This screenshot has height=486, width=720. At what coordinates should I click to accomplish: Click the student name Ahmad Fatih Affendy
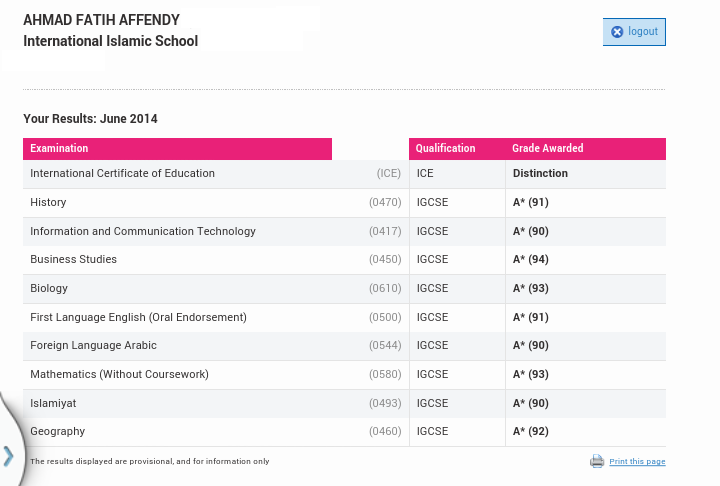(101, 21)
